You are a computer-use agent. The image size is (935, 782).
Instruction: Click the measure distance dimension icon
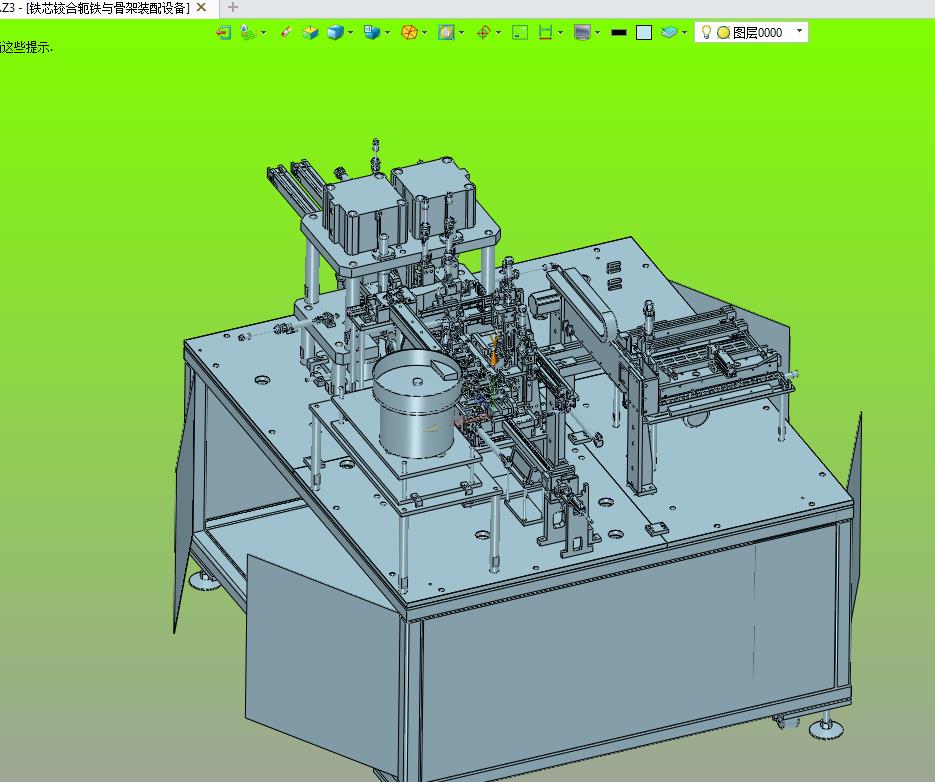coord(545,32)
